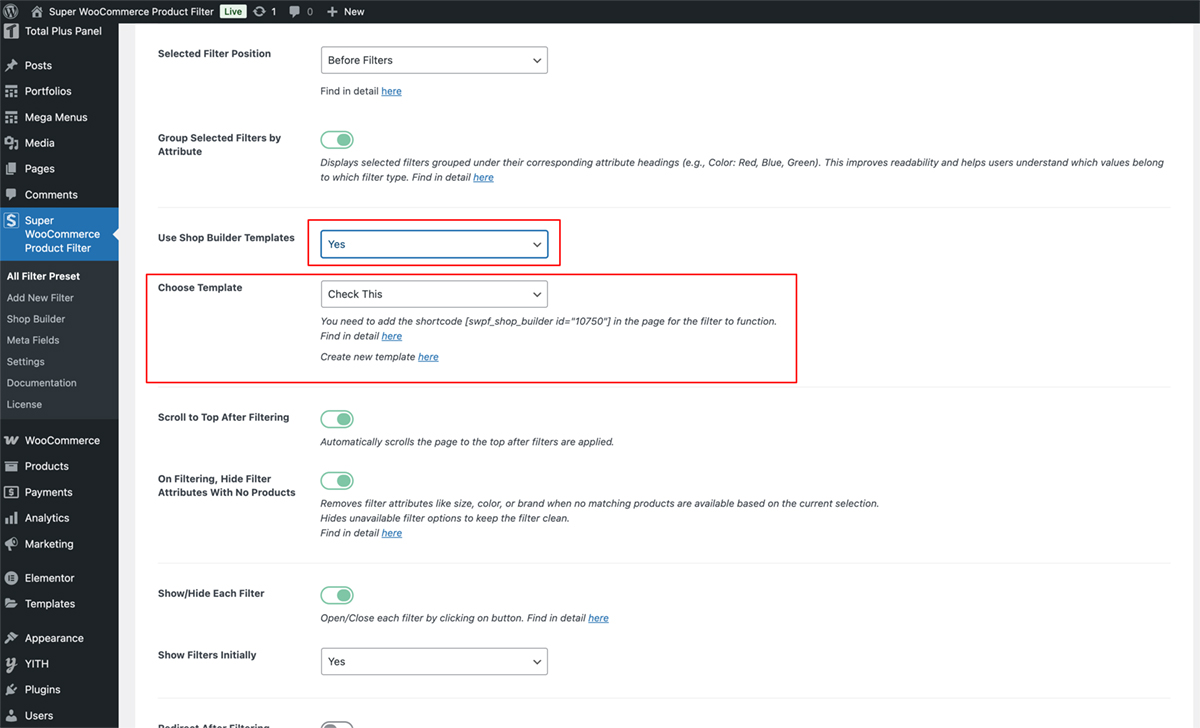
Task: Click the 'Choose Template' label text
Action: (x=200, y=288)
